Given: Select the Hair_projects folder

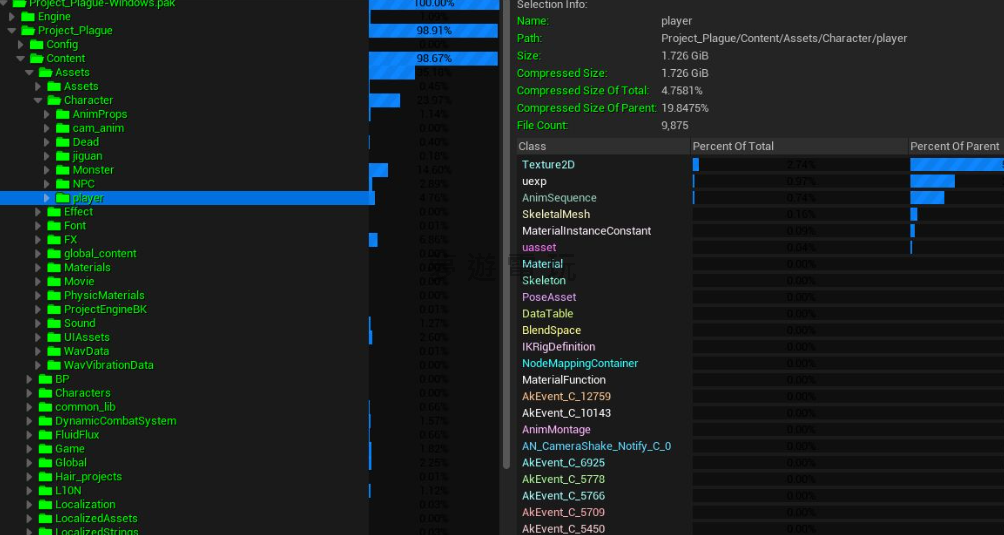Looking at the screenshot, I should click(88, 477).
